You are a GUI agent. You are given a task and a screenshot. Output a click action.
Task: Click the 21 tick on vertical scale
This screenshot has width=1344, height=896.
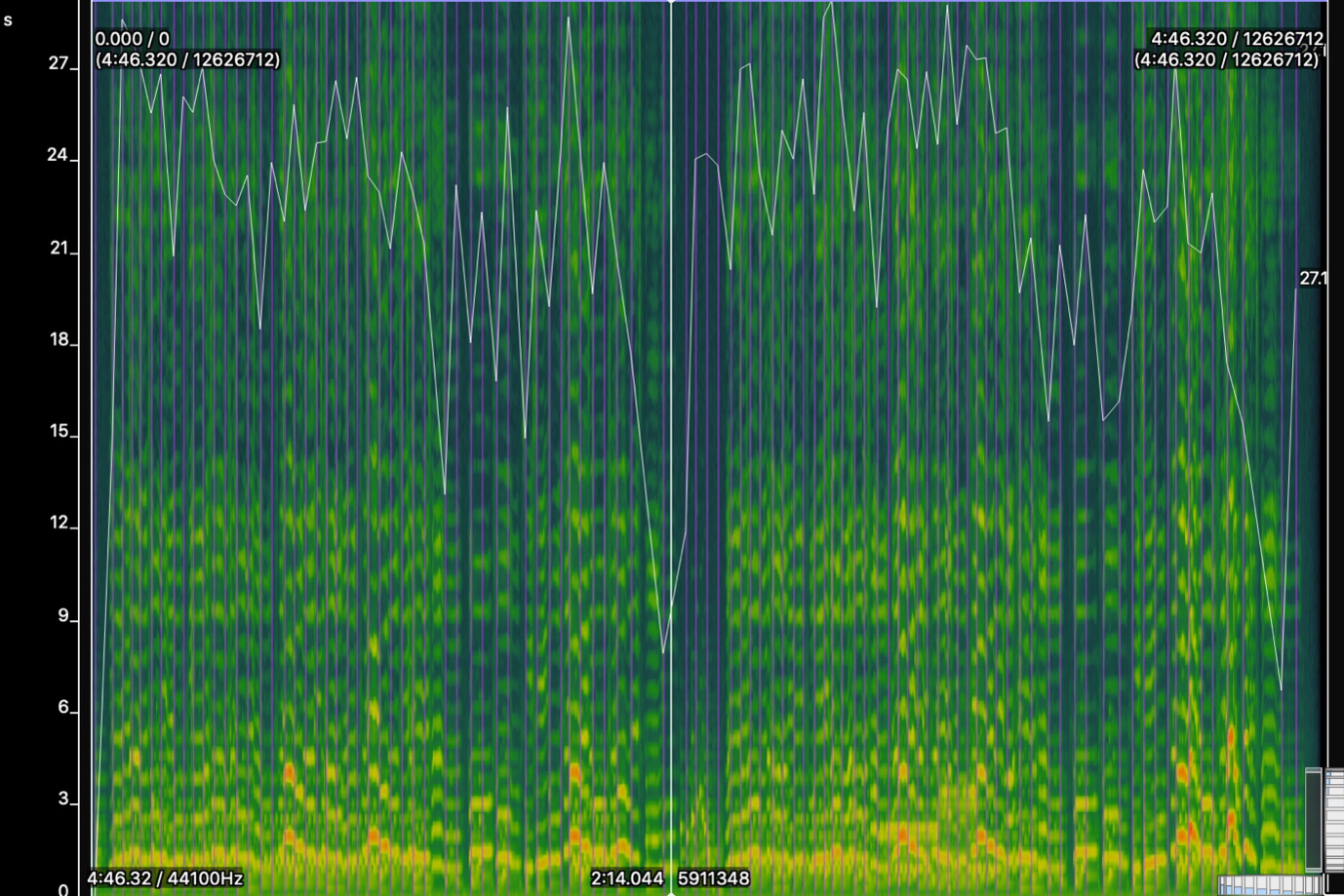[59, 248]
